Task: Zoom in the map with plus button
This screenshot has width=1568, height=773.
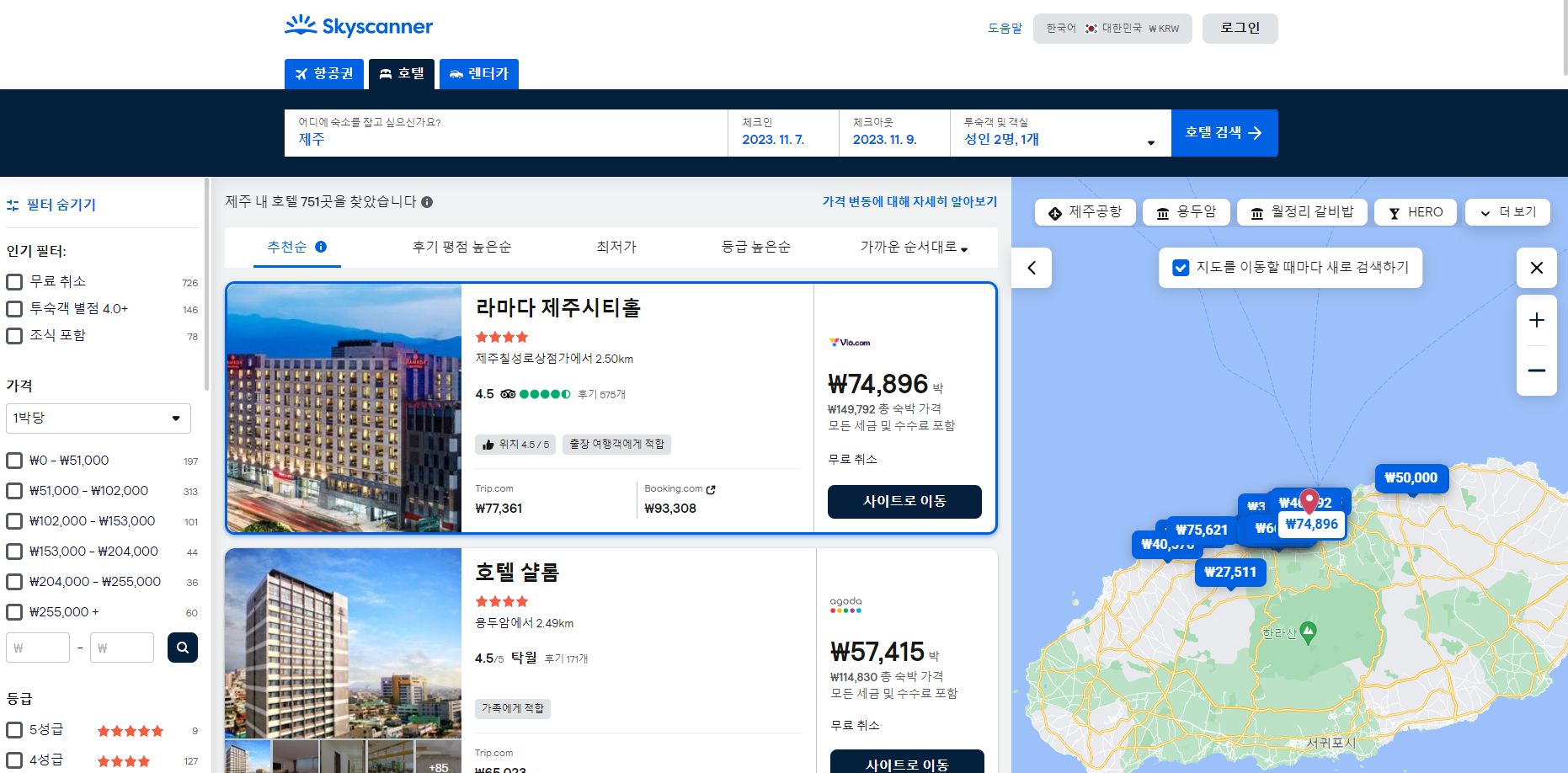Action: [1537, 320]
